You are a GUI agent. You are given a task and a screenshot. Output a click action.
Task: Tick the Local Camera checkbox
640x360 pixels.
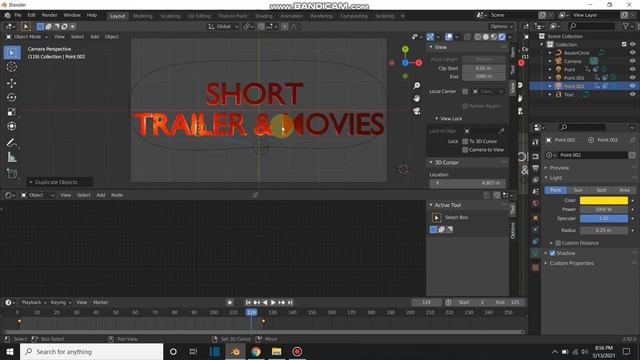(465, 91)
